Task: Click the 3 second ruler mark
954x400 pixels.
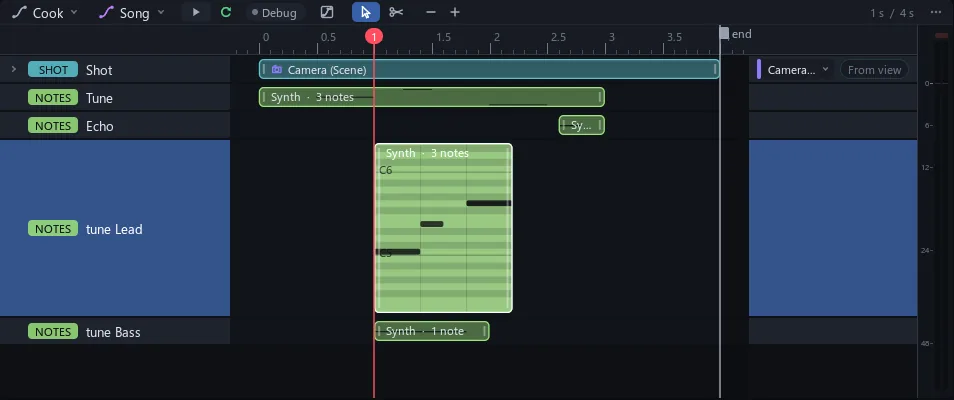Action: (612, 37)
